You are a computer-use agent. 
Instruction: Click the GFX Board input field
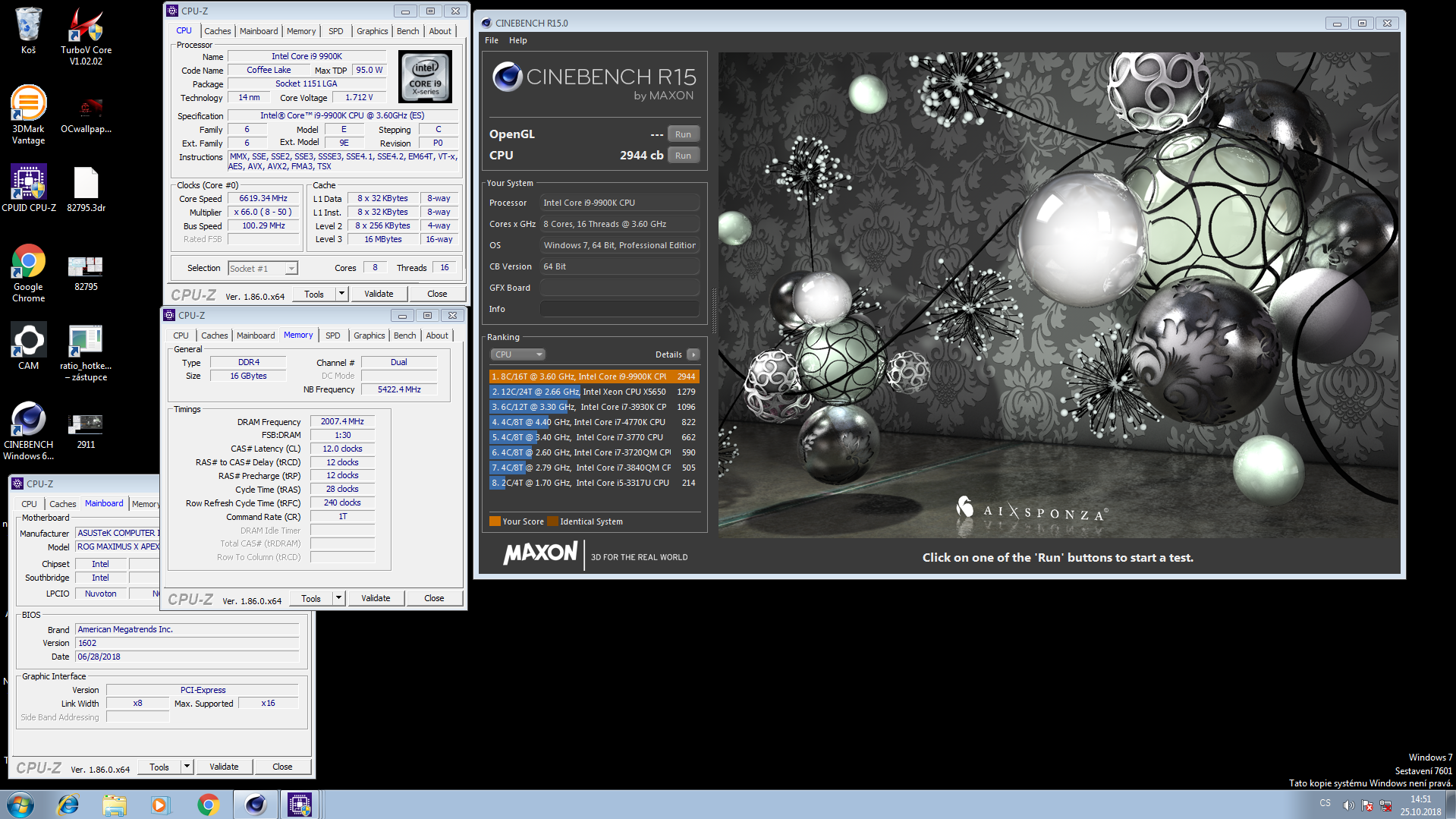pyautogui.click(x=620, y=288)
